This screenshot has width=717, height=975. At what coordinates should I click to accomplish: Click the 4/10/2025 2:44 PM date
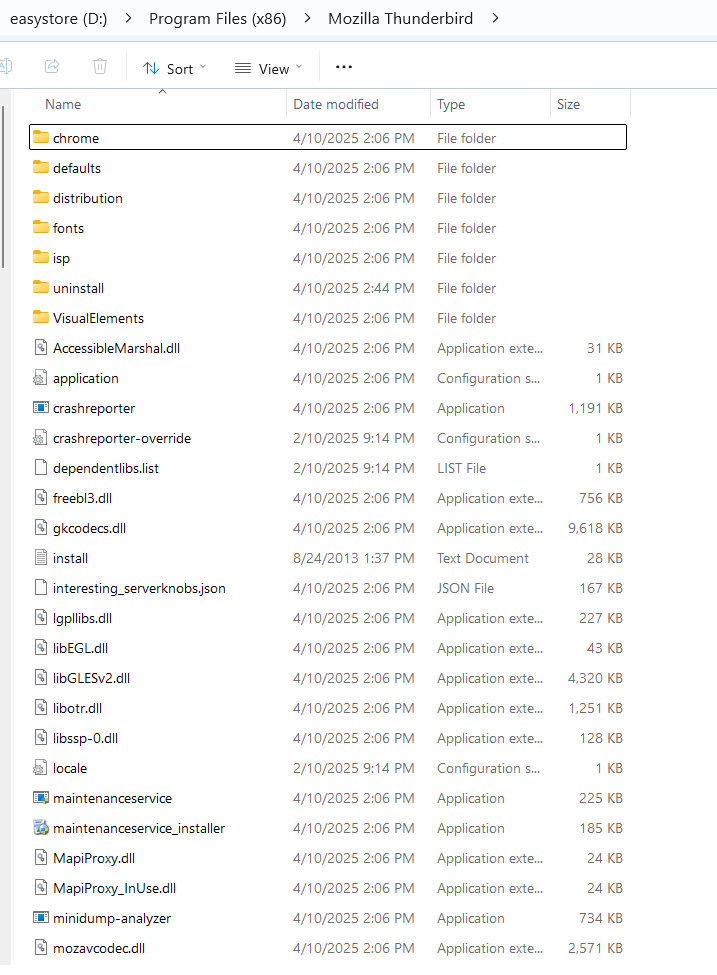click(353, 288)
